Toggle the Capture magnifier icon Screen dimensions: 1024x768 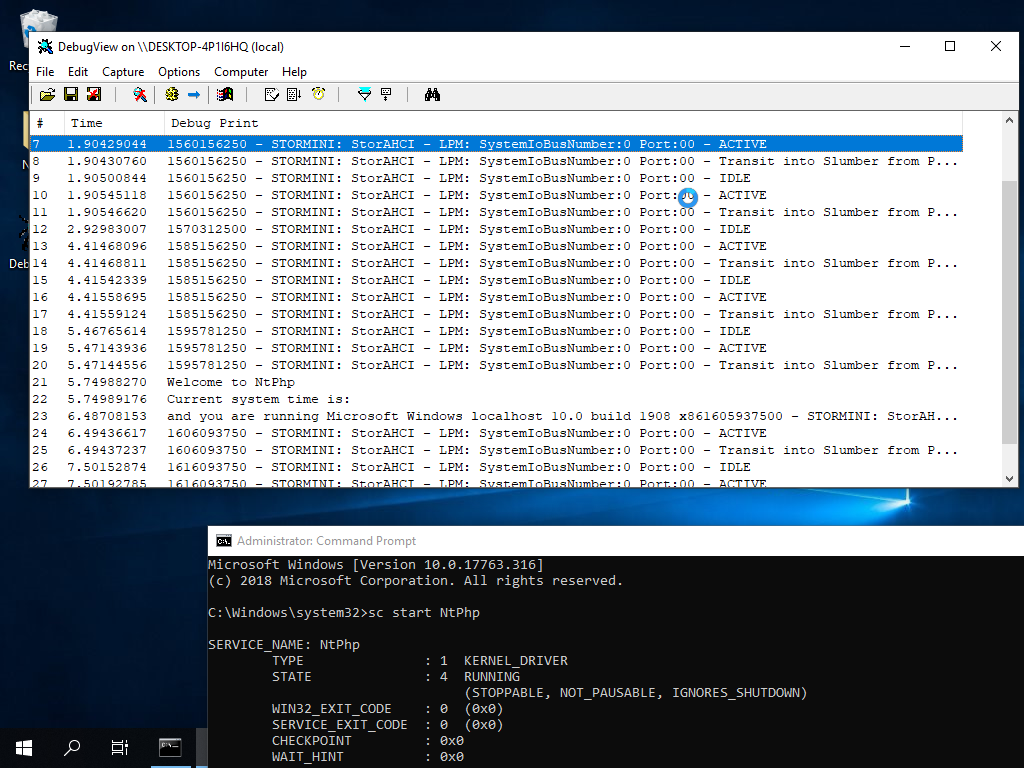click(x=140, y=95)
